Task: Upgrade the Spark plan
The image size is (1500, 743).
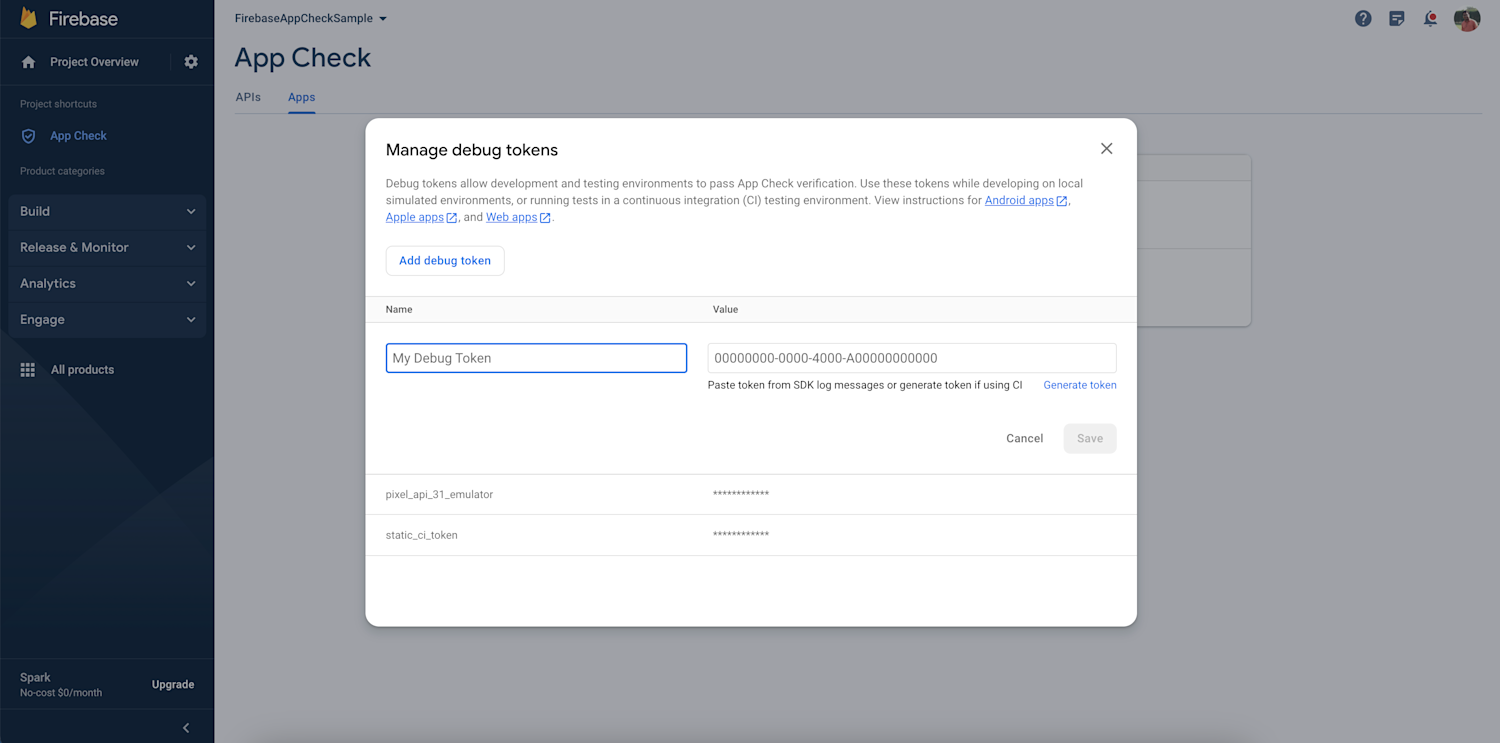Action: click(172, 684)
